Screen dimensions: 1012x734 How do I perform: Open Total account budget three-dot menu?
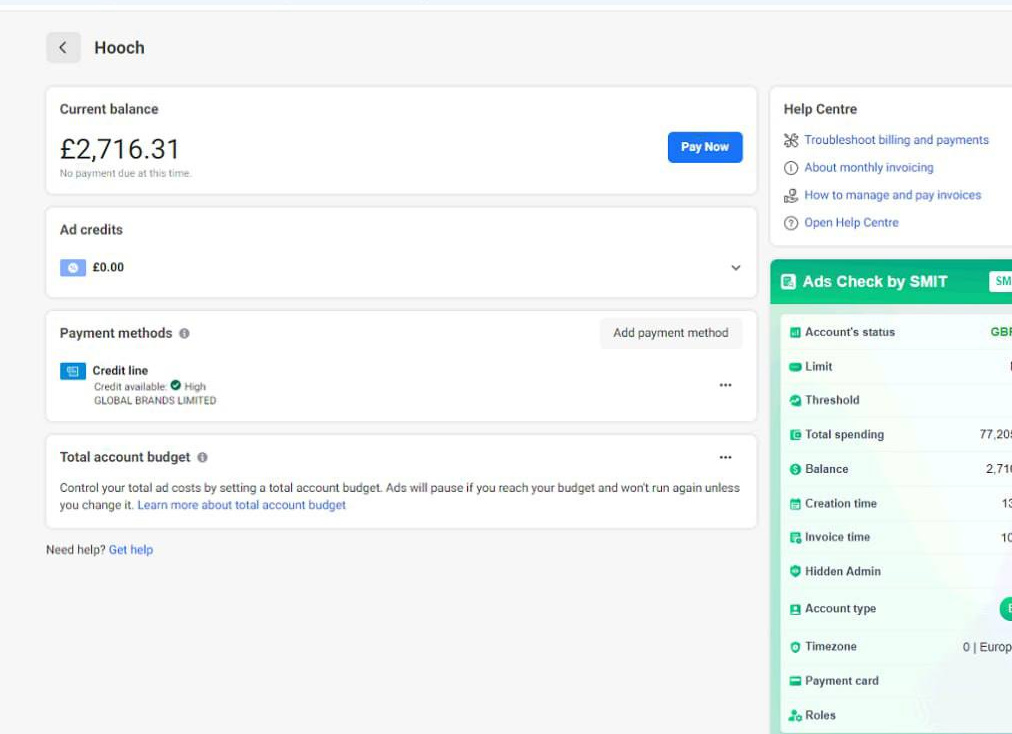pos(725,458)
